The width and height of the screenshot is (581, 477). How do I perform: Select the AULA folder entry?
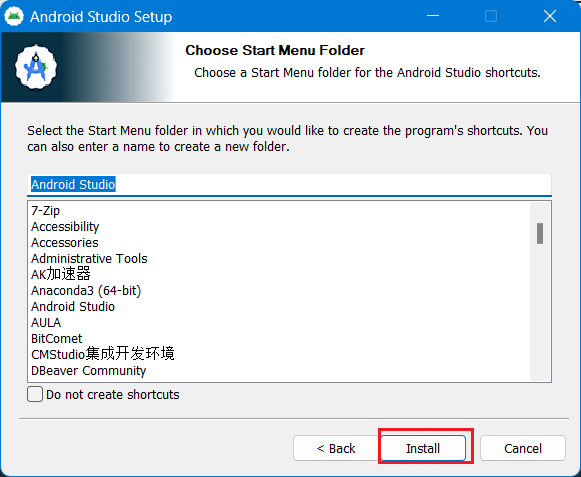pyautogui.click(x=46, y=322)
